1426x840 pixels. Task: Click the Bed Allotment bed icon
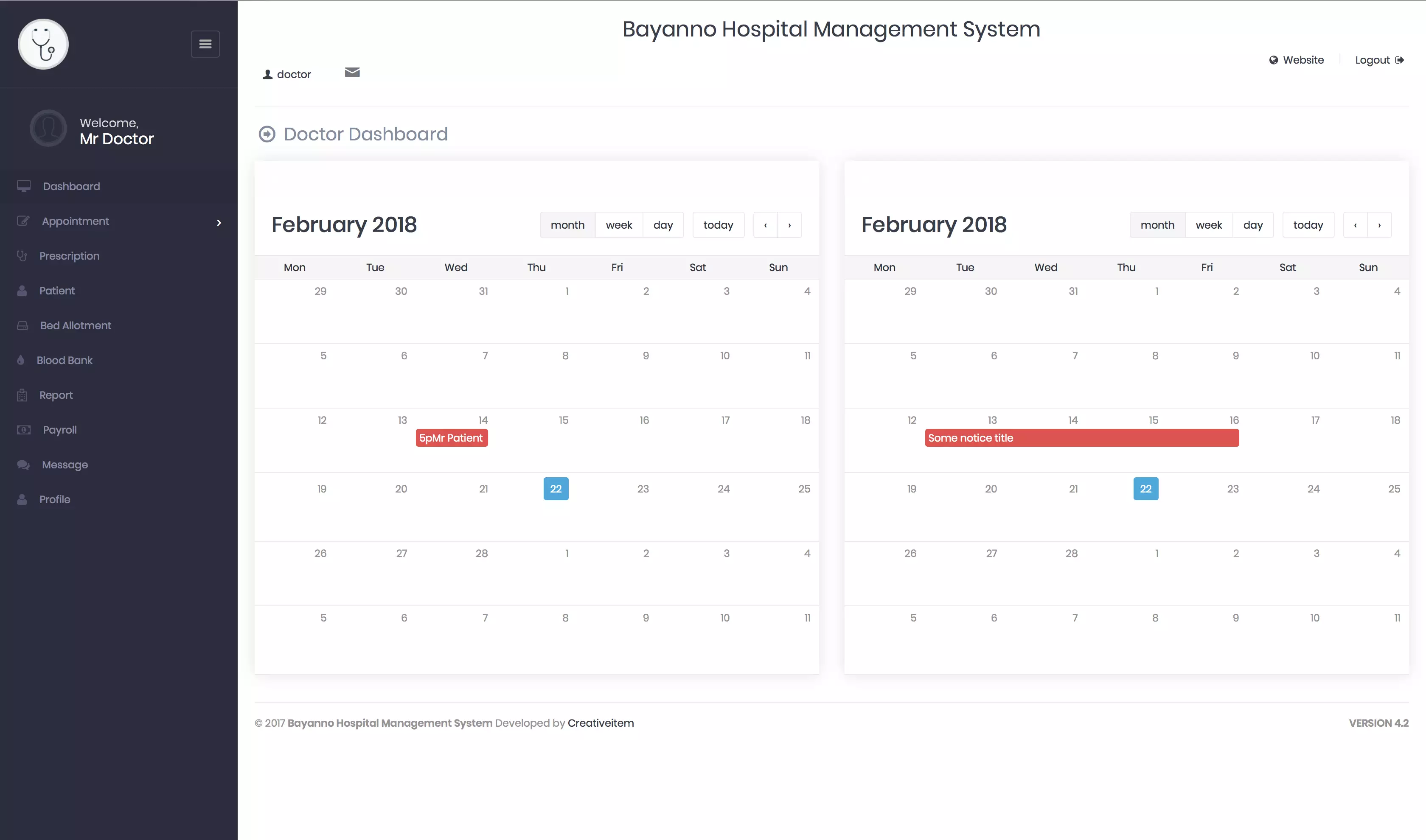22,325
